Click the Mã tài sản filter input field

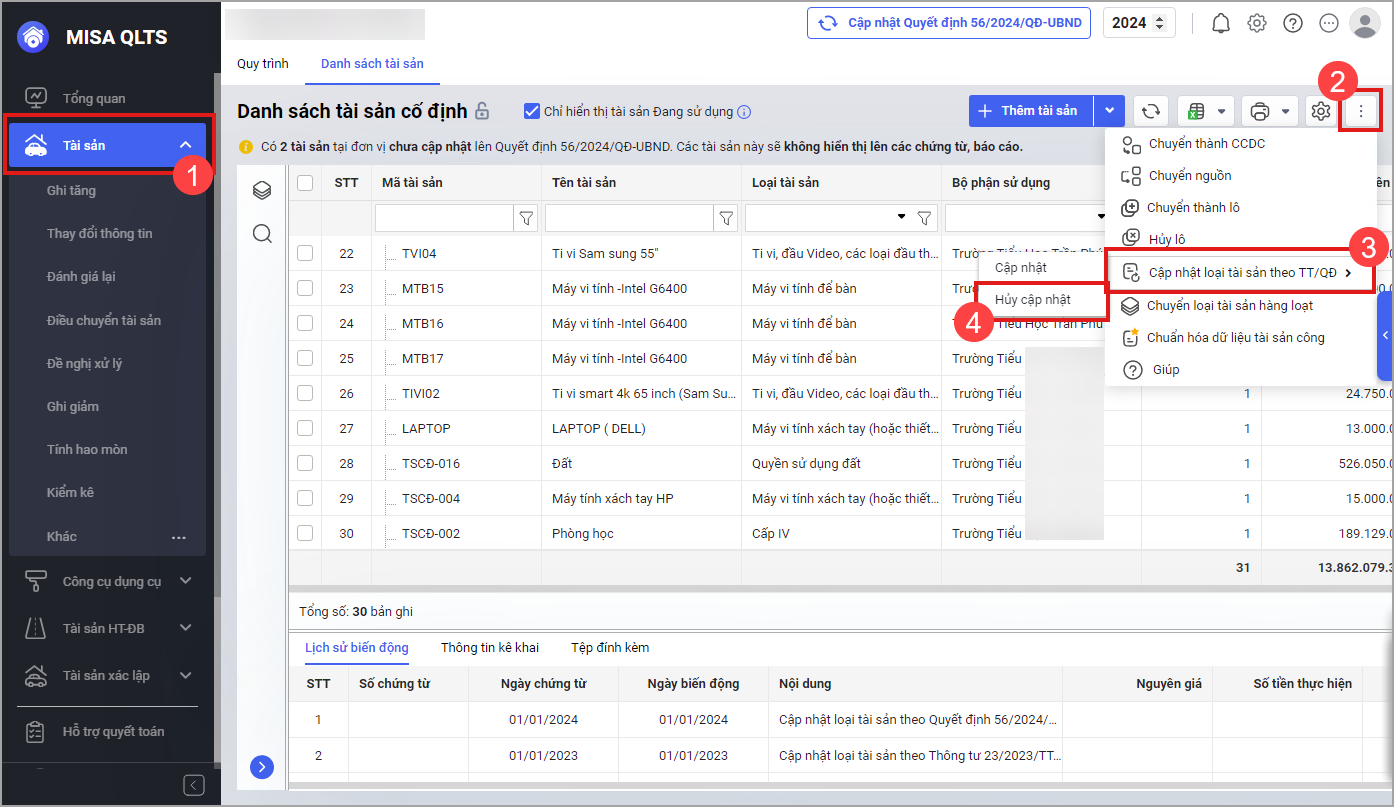click(x=443, y=217)
